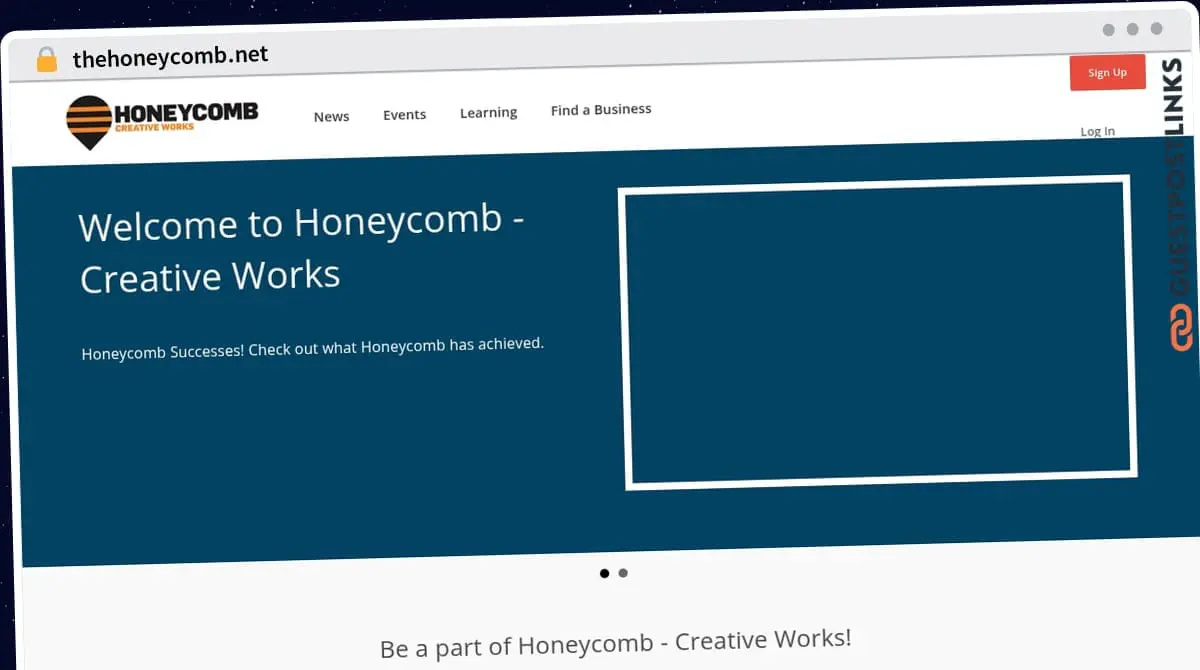Open the News menu item
Screen dimensions: 1200x670
[331, 116]
